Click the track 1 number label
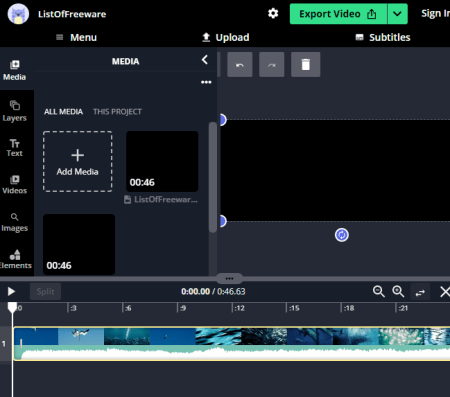 click(4, 343)
